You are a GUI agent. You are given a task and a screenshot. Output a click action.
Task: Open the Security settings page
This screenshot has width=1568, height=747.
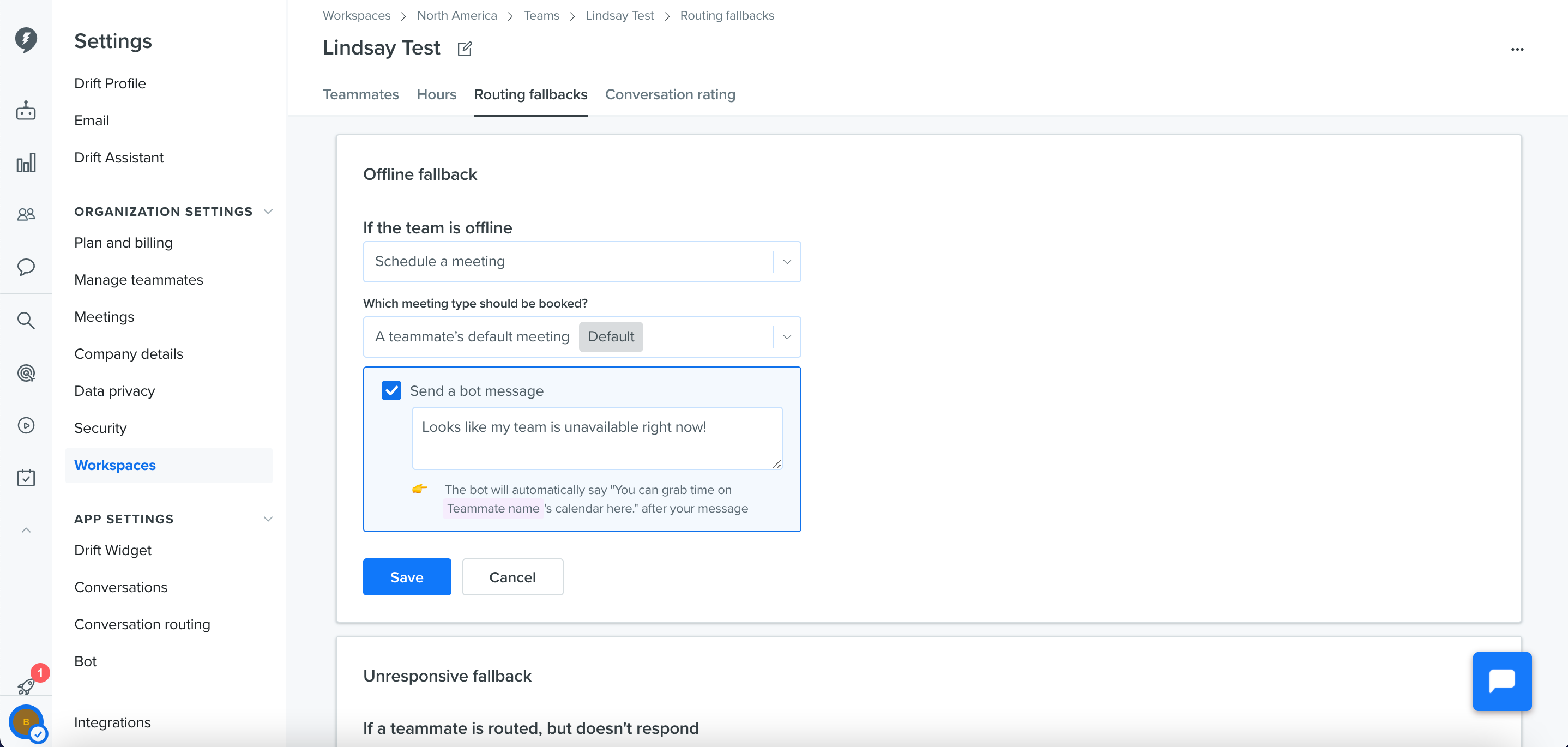point(100,428)
